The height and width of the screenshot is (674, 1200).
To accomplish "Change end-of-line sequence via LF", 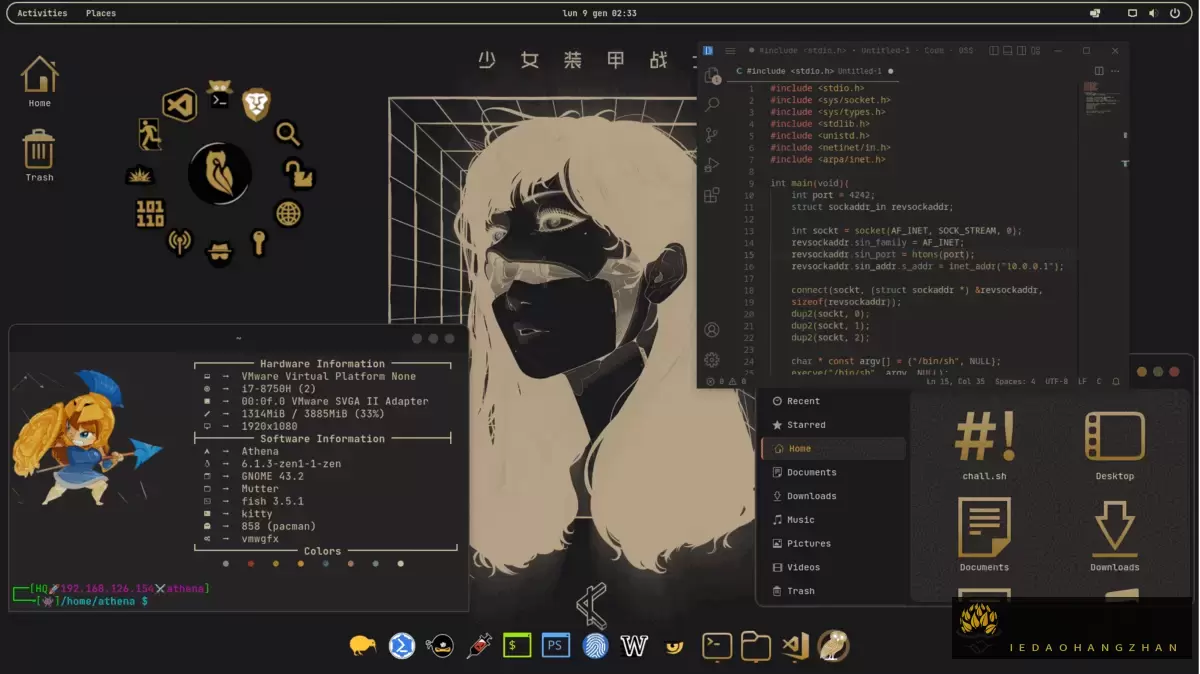I will point(1082,382).
